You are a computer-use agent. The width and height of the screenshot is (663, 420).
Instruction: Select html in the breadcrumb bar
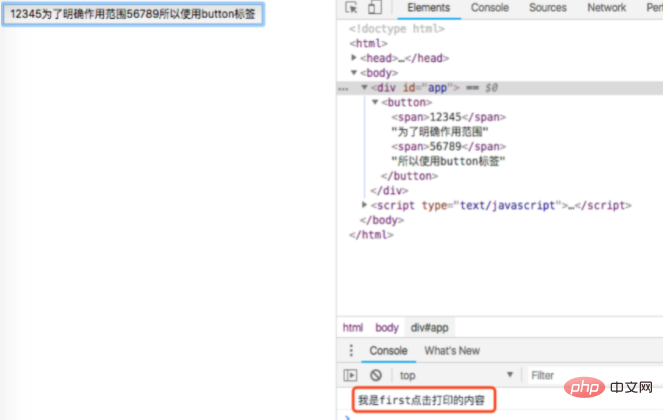(x=353, y=327)
